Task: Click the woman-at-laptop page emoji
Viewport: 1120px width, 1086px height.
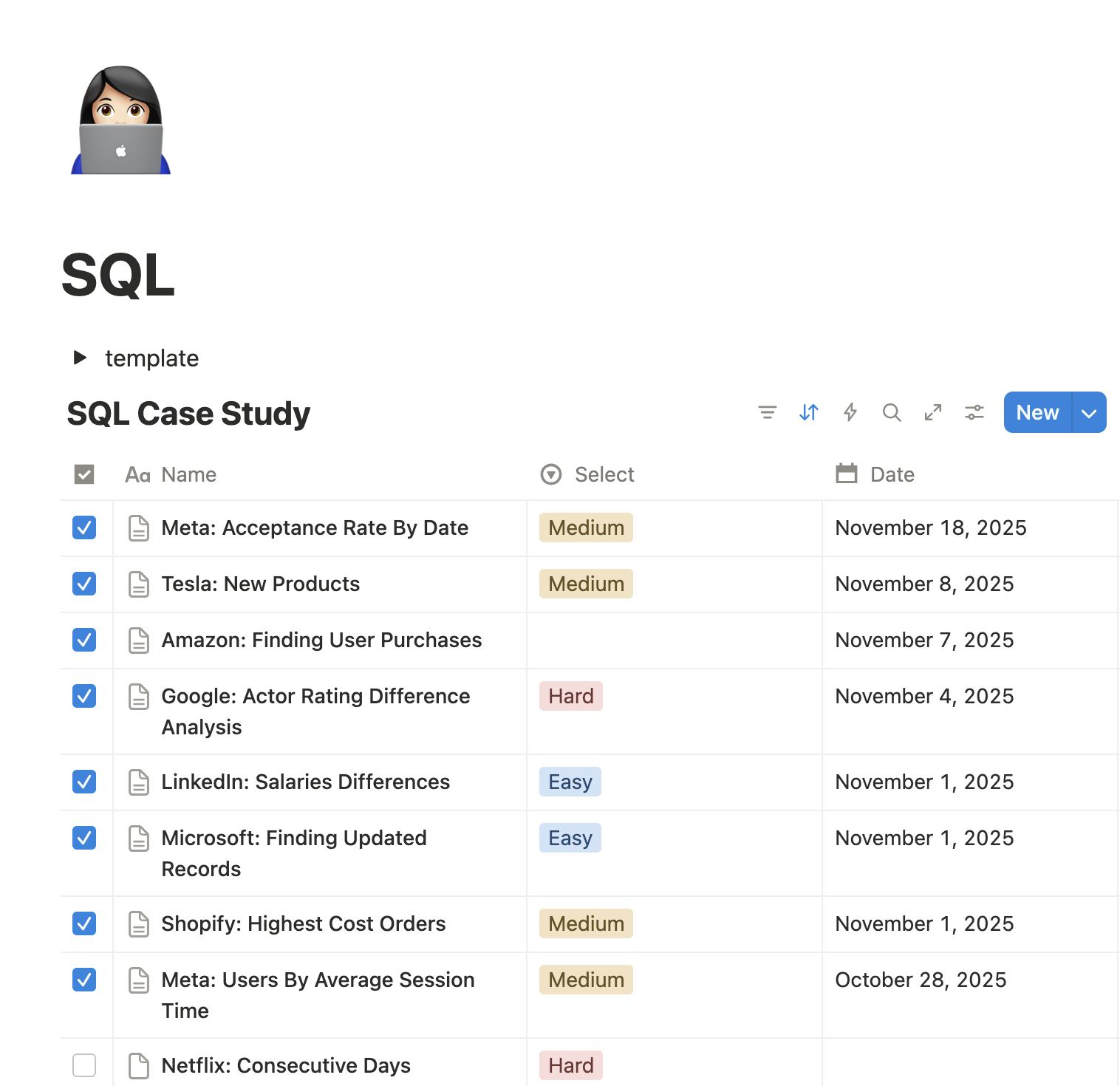Action: pyautogui.click(x=119, y=119)
